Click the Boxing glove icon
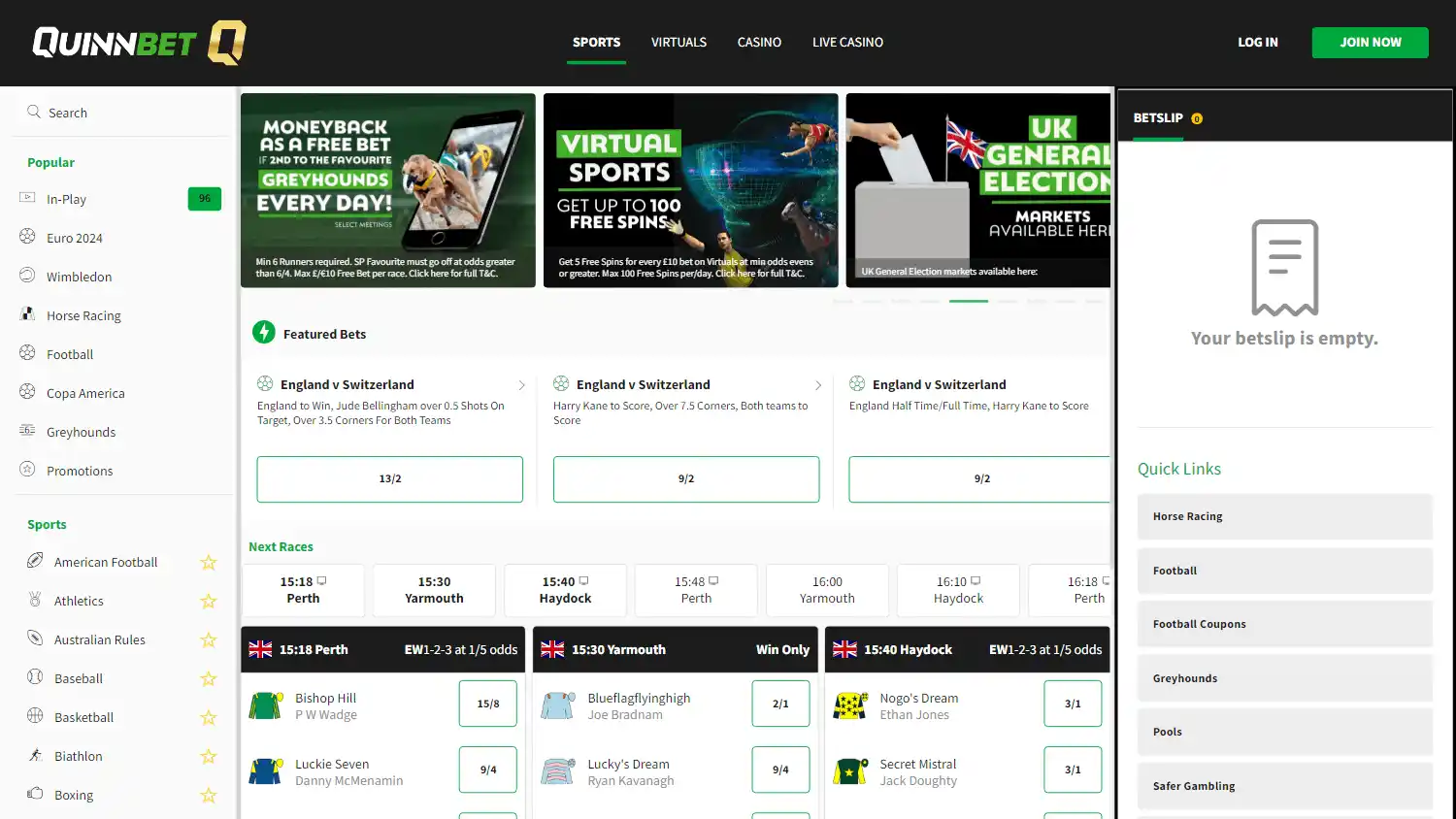 [x=35, y=794]
